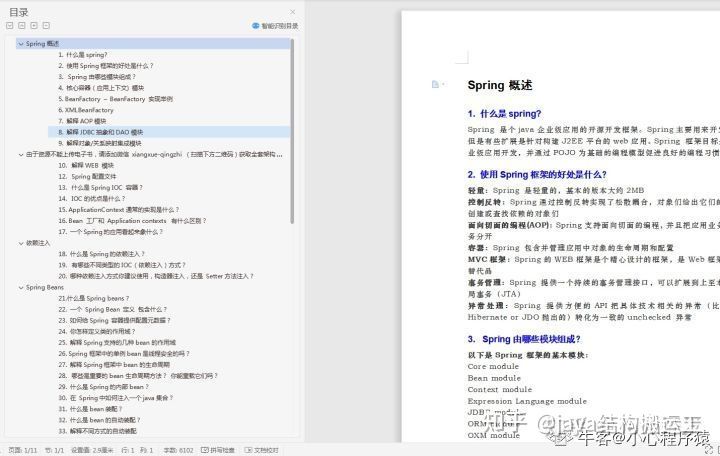Screen dimensions: 720x456
Task: Select outline entry 26. 单例 bean 是线程安全
Action: pos(124,354)
